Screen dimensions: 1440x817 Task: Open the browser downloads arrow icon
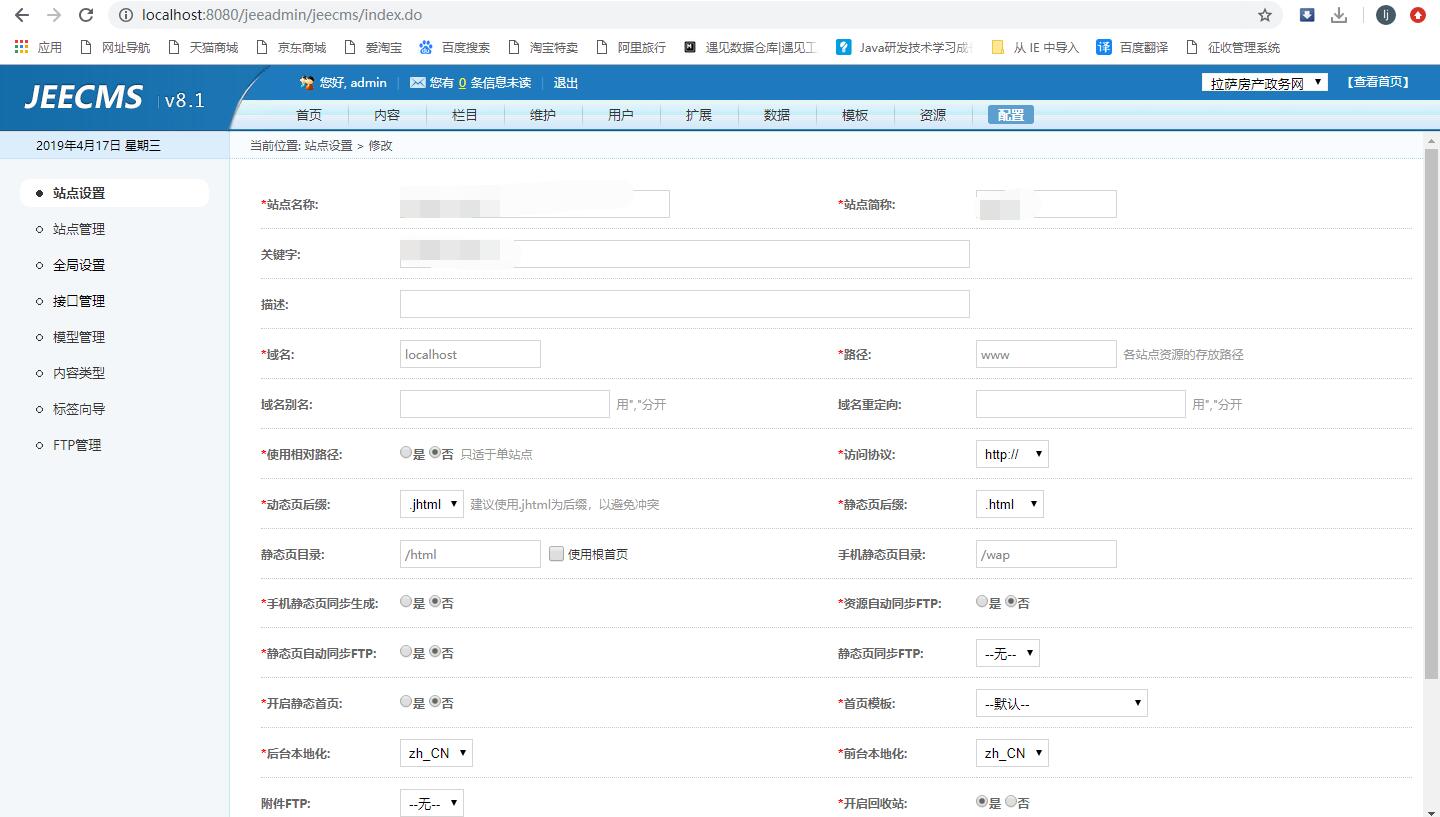[x=1339, y=15]
